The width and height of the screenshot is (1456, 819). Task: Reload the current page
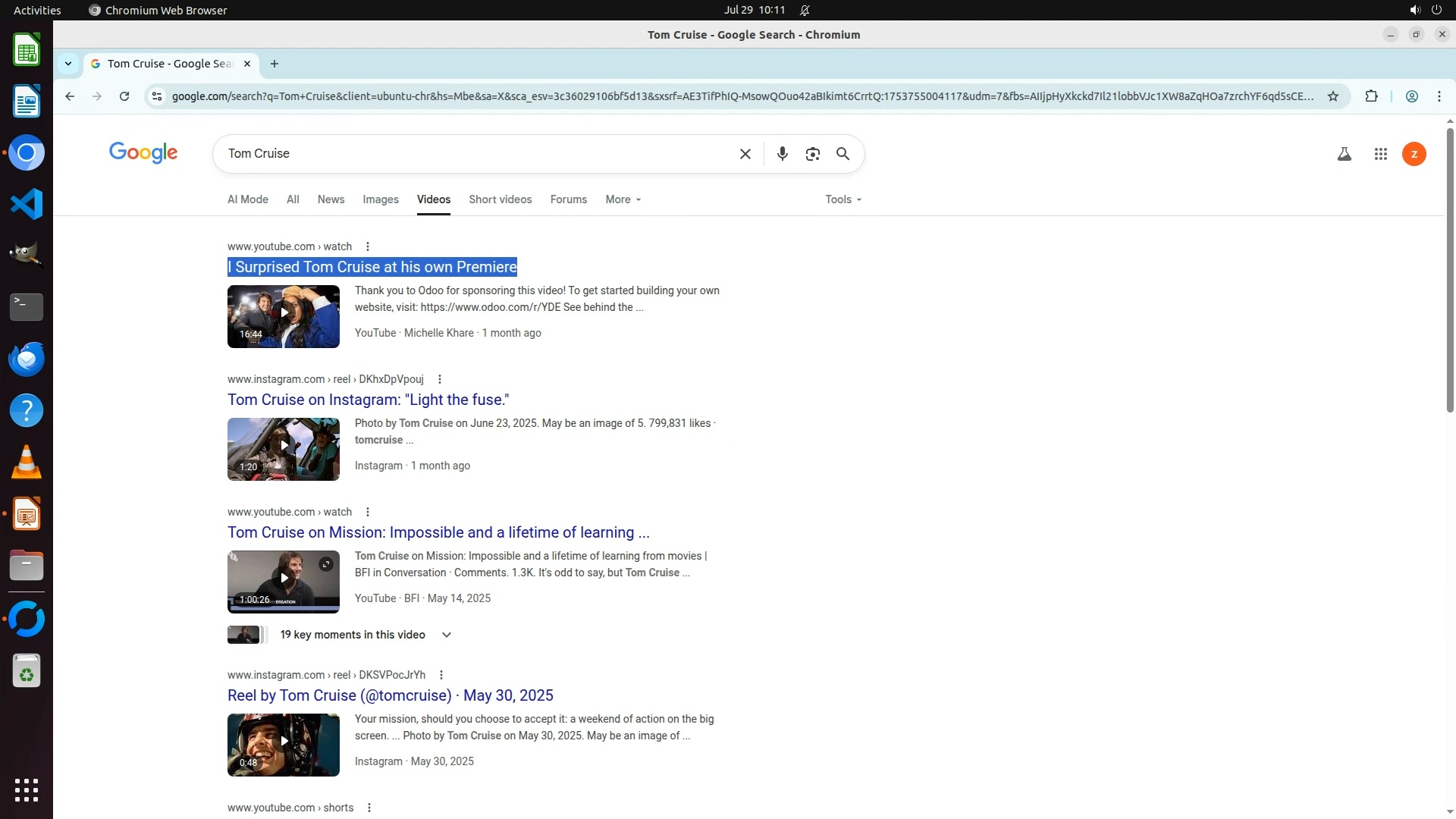[124, 96]
